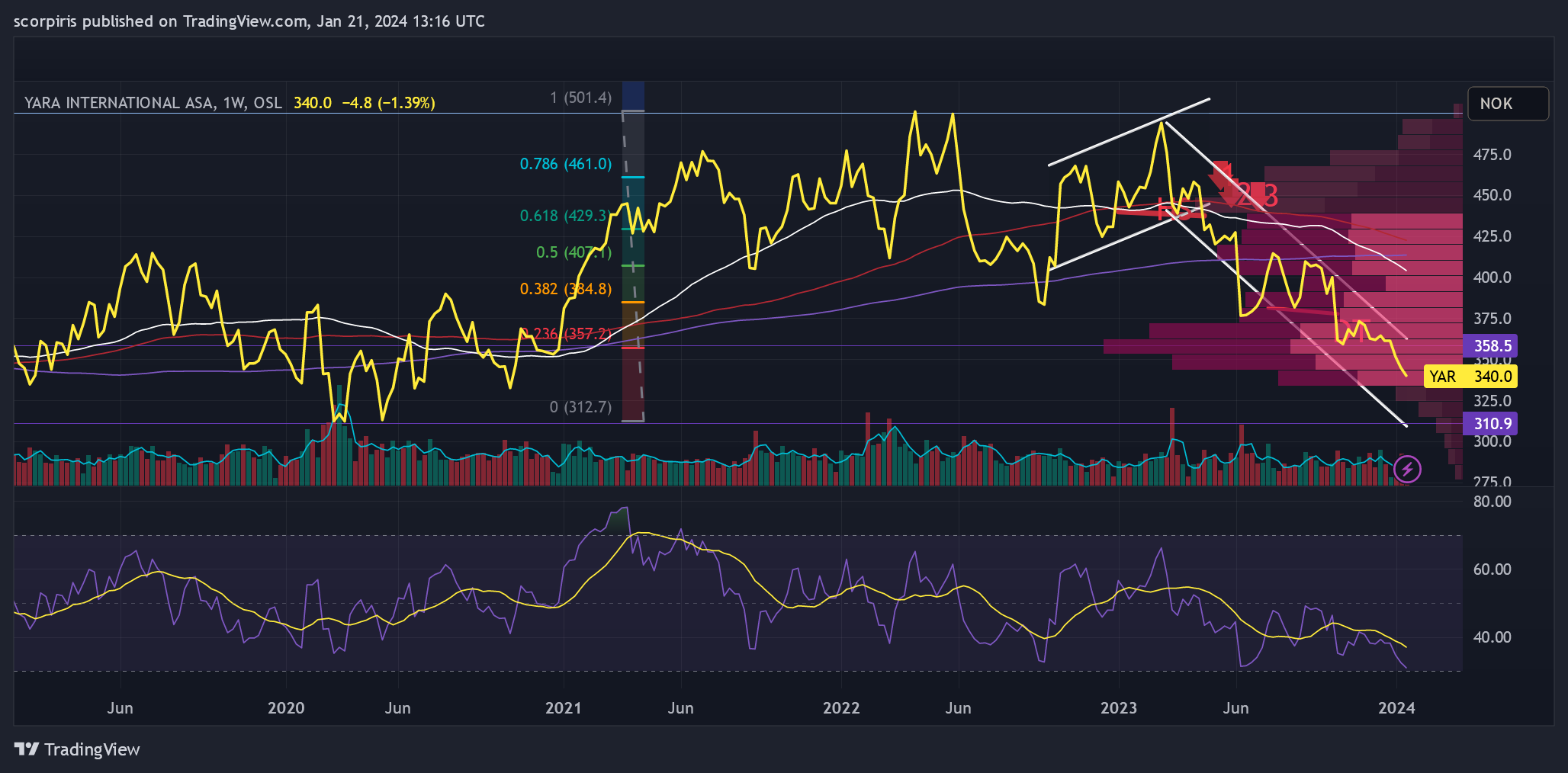Click the 2020 label on time axis
Viewport: 1568px width, 773px height.
click(286, 708)
